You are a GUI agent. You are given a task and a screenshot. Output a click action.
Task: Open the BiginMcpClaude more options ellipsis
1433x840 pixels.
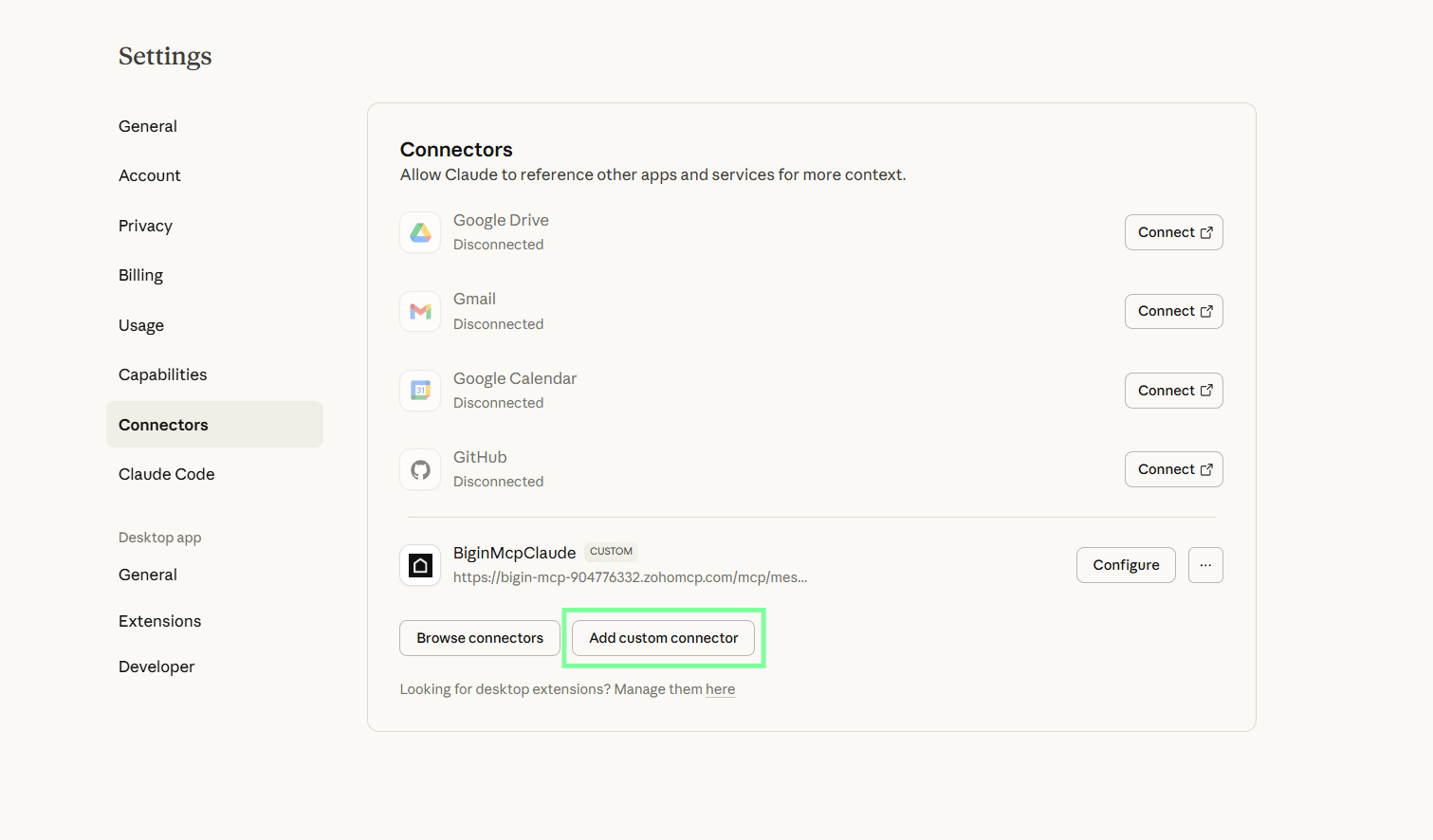pyautogui.click(x=1205, y=565)
